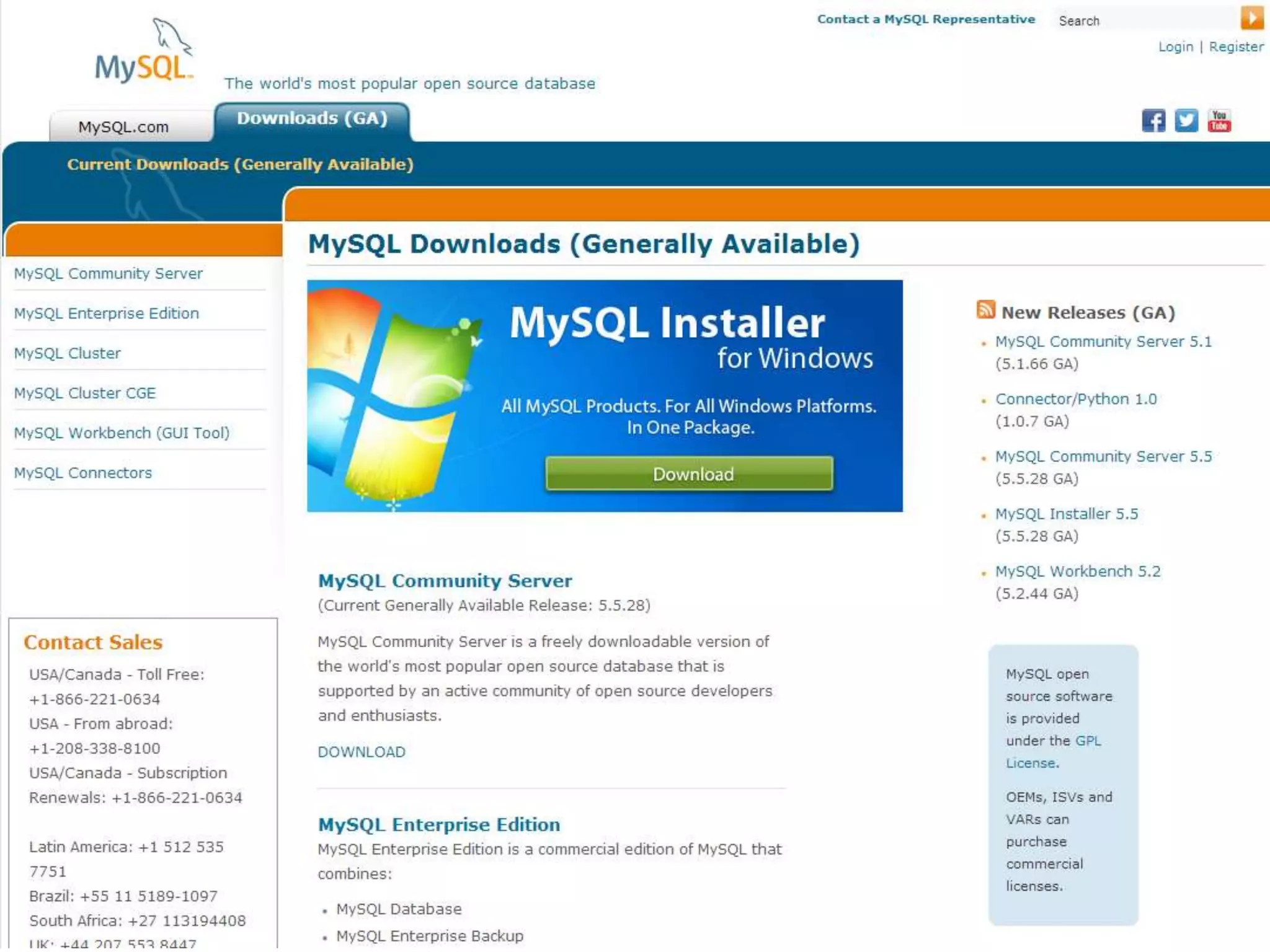Click the phone number +1-208-338-8100

click(x=95, y=749)
